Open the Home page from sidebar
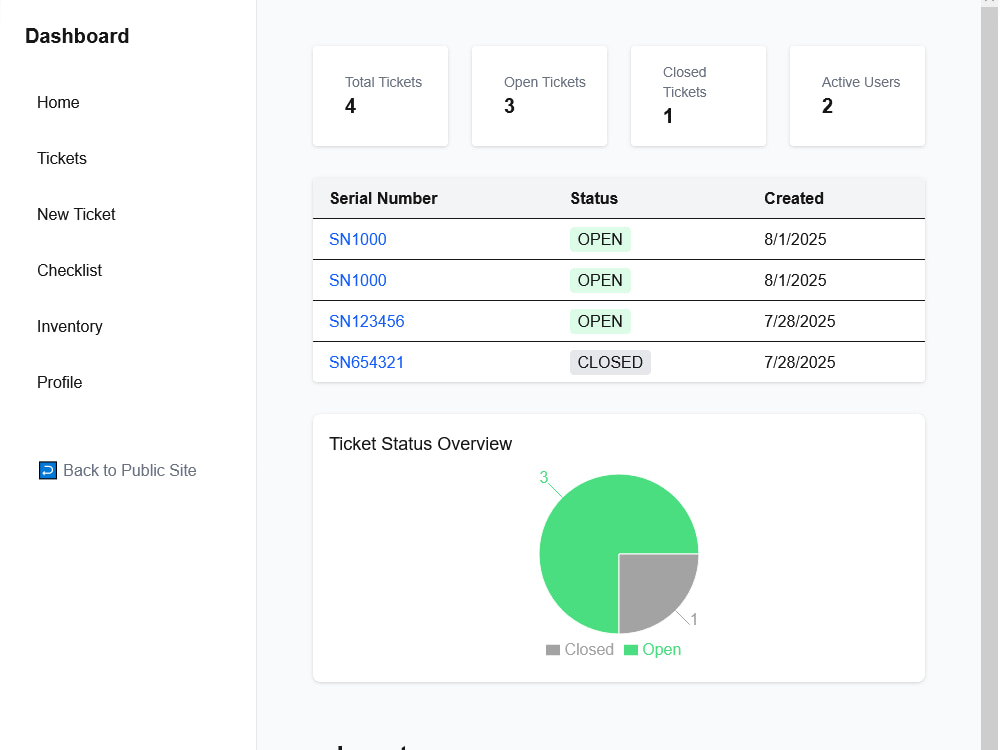1000x750 pixels. pyautogui.click(x=58, y=103)
